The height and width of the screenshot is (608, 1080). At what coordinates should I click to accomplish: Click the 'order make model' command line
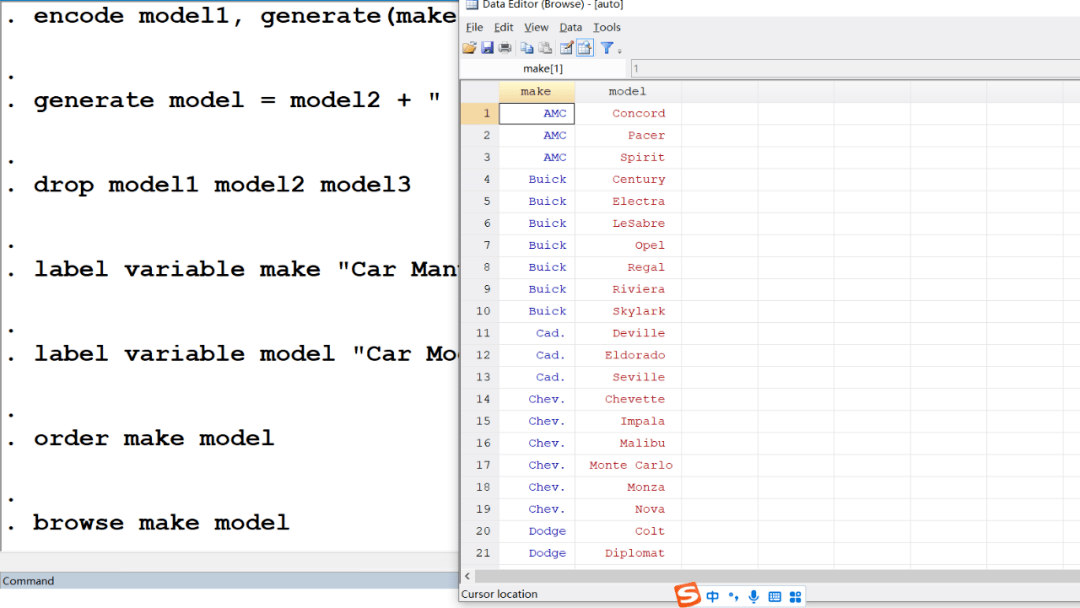click(x=154, y=438)
